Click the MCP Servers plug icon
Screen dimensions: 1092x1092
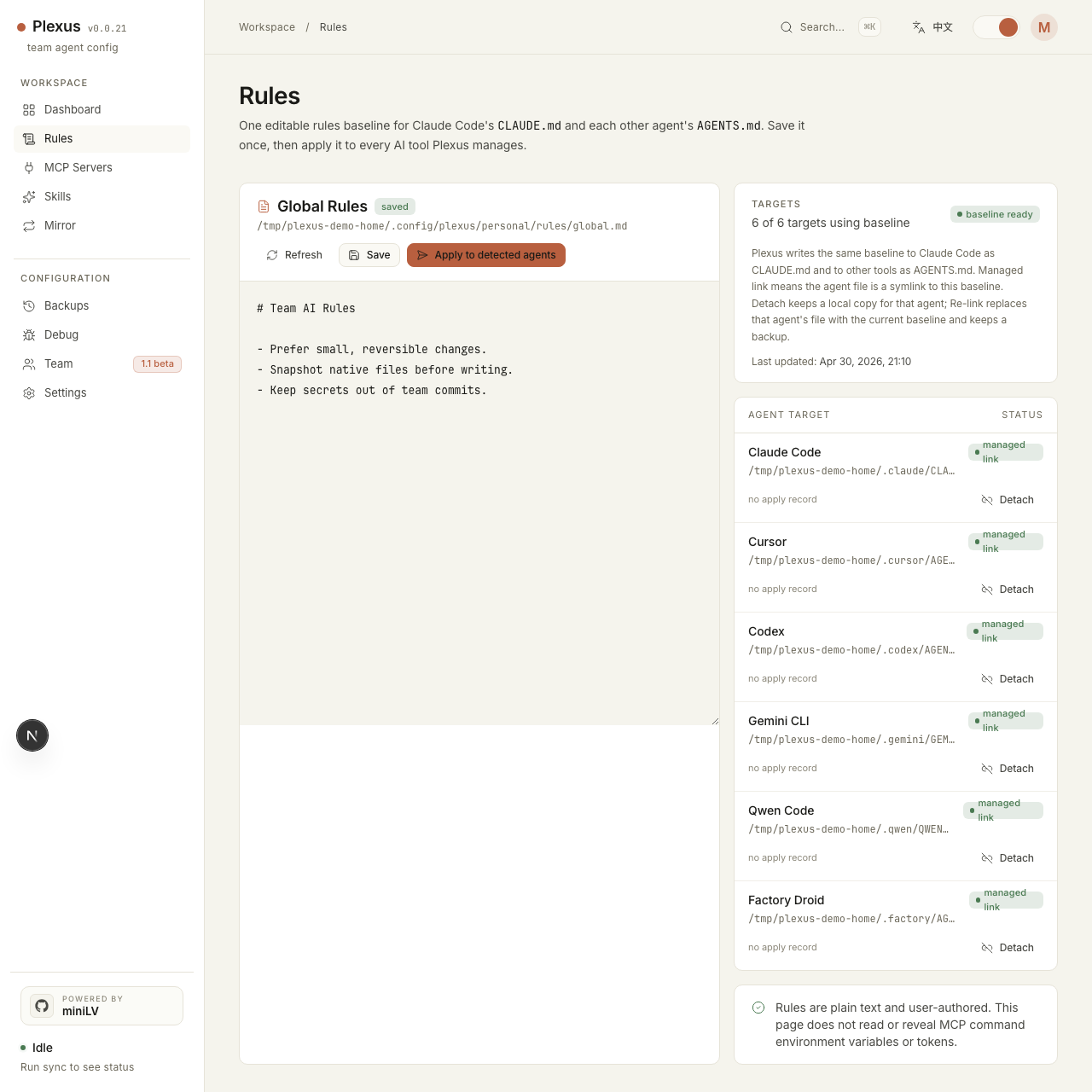pos(29,168)
